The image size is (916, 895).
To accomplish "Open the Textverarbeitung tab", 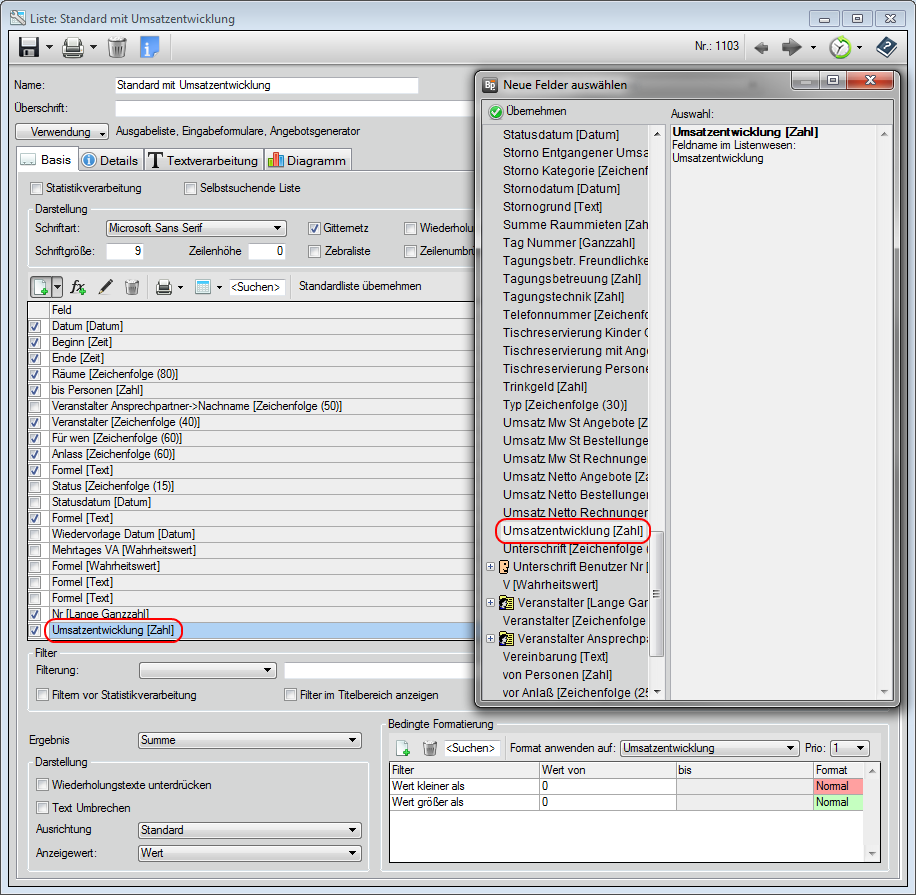I will [204, 160].
